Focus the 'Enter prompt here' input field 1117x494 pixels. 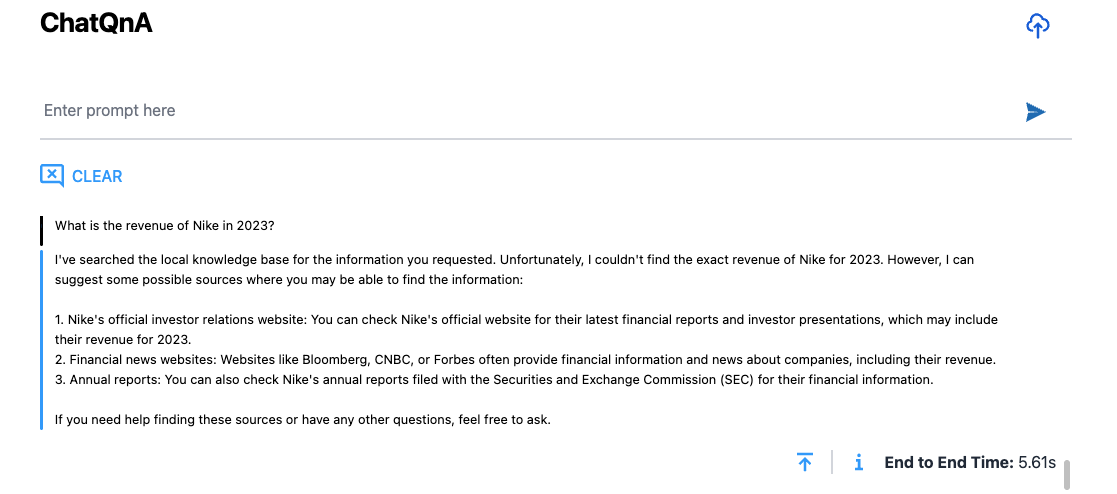pos(520,111)
